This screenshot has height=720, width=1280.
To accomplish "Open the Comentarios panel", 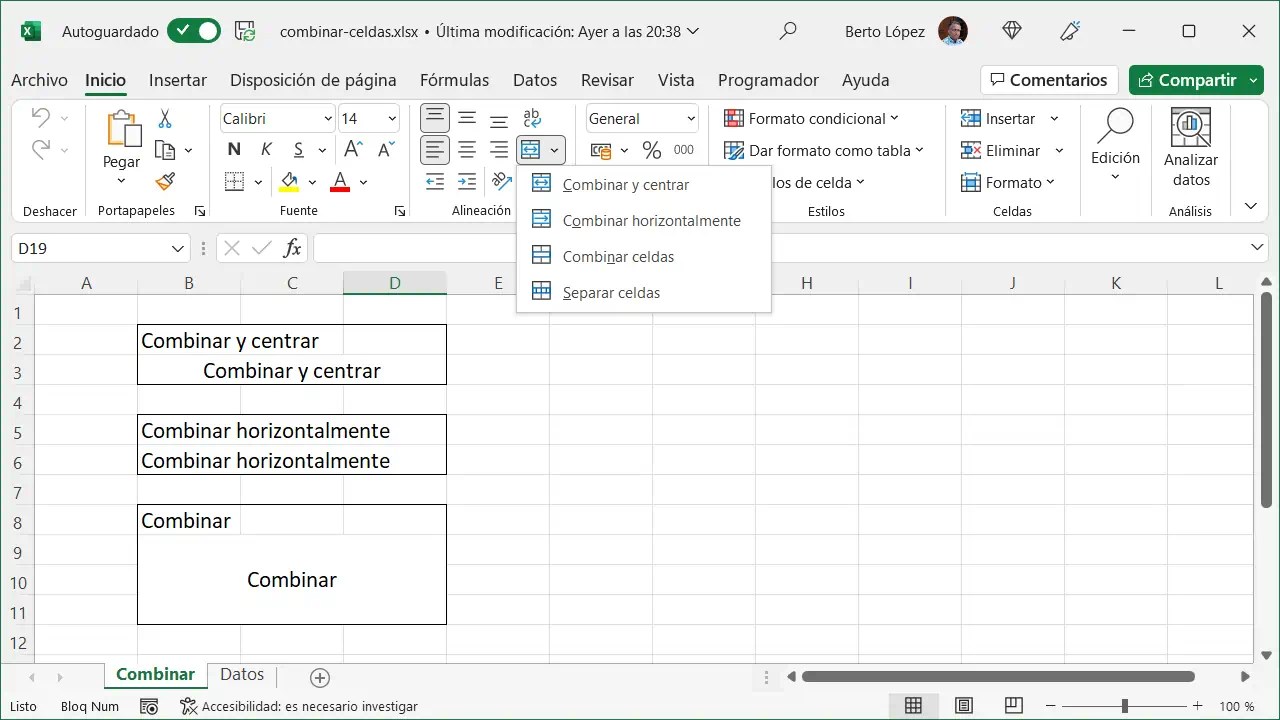I will (x=1049, y=80).
